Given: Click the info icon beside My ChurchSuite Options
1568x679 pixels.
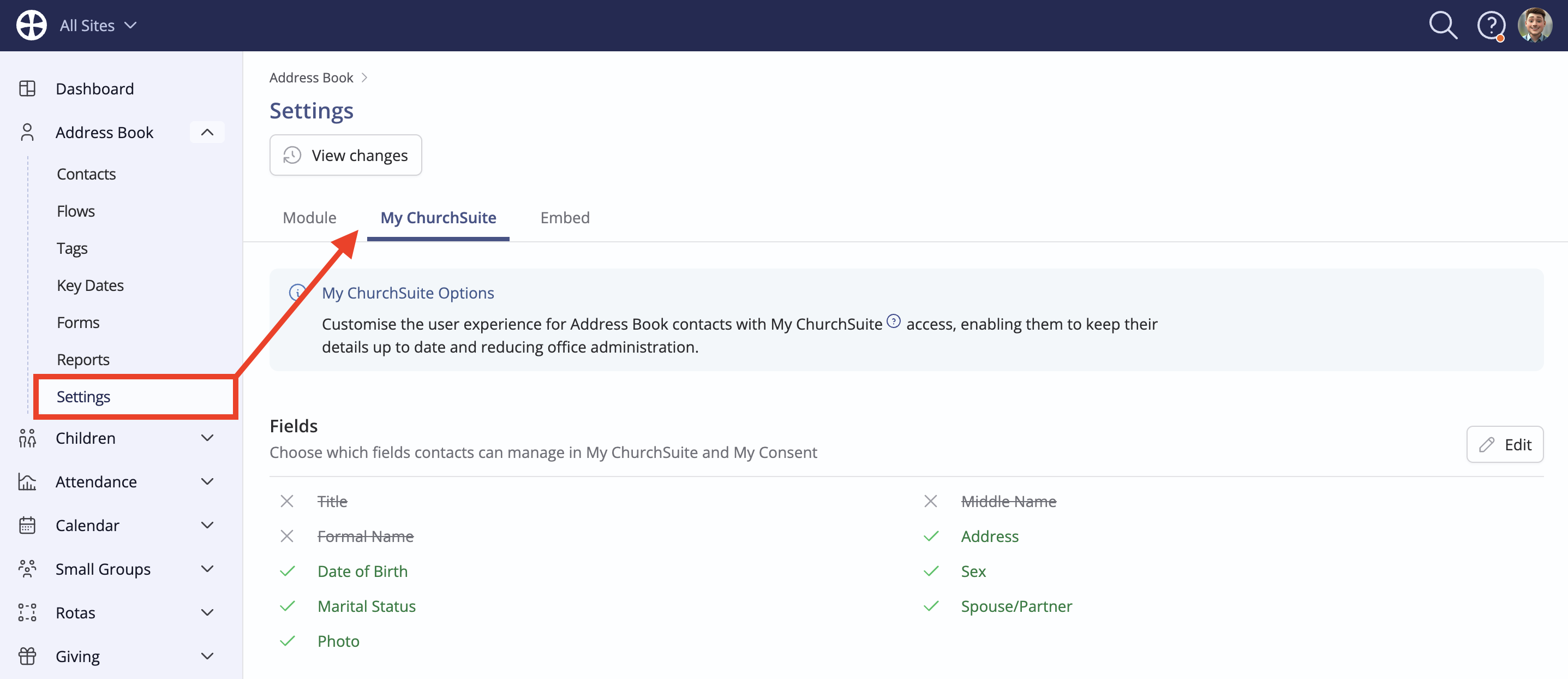Looking at the screenshot, I should [x=297, y=293].
